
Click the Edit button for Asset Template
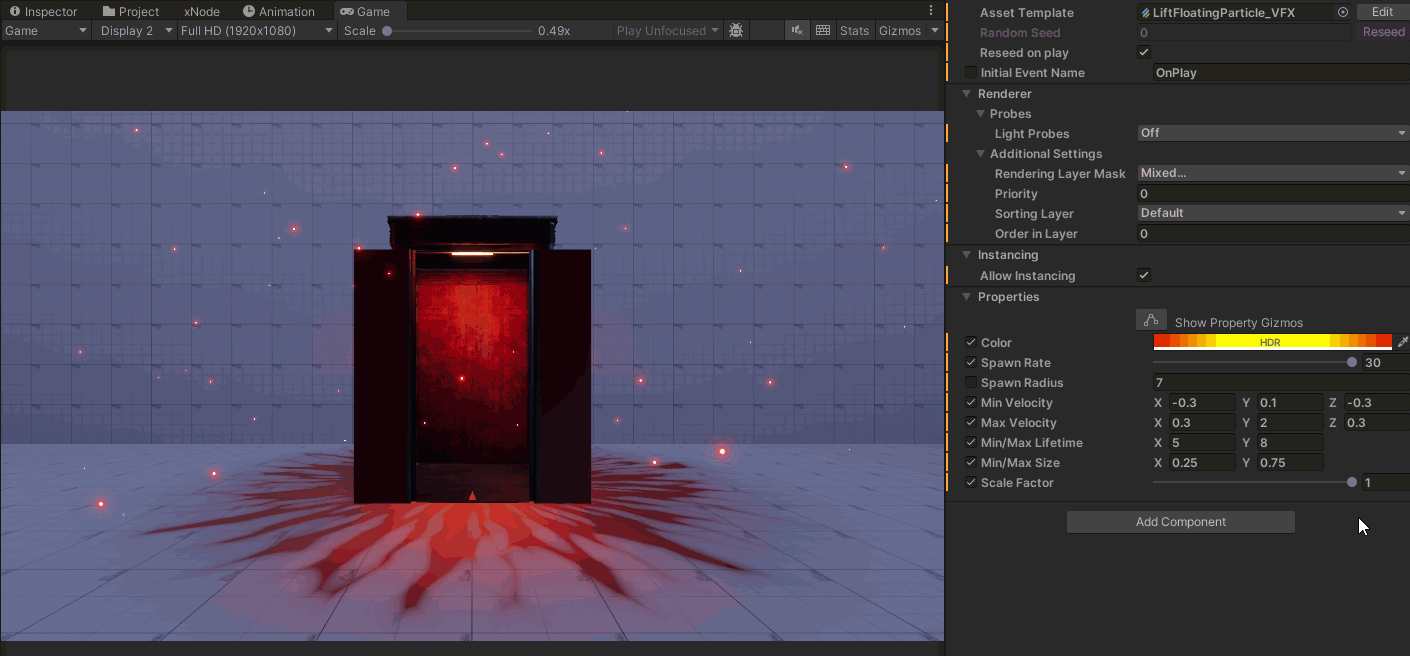(1382, 12)
